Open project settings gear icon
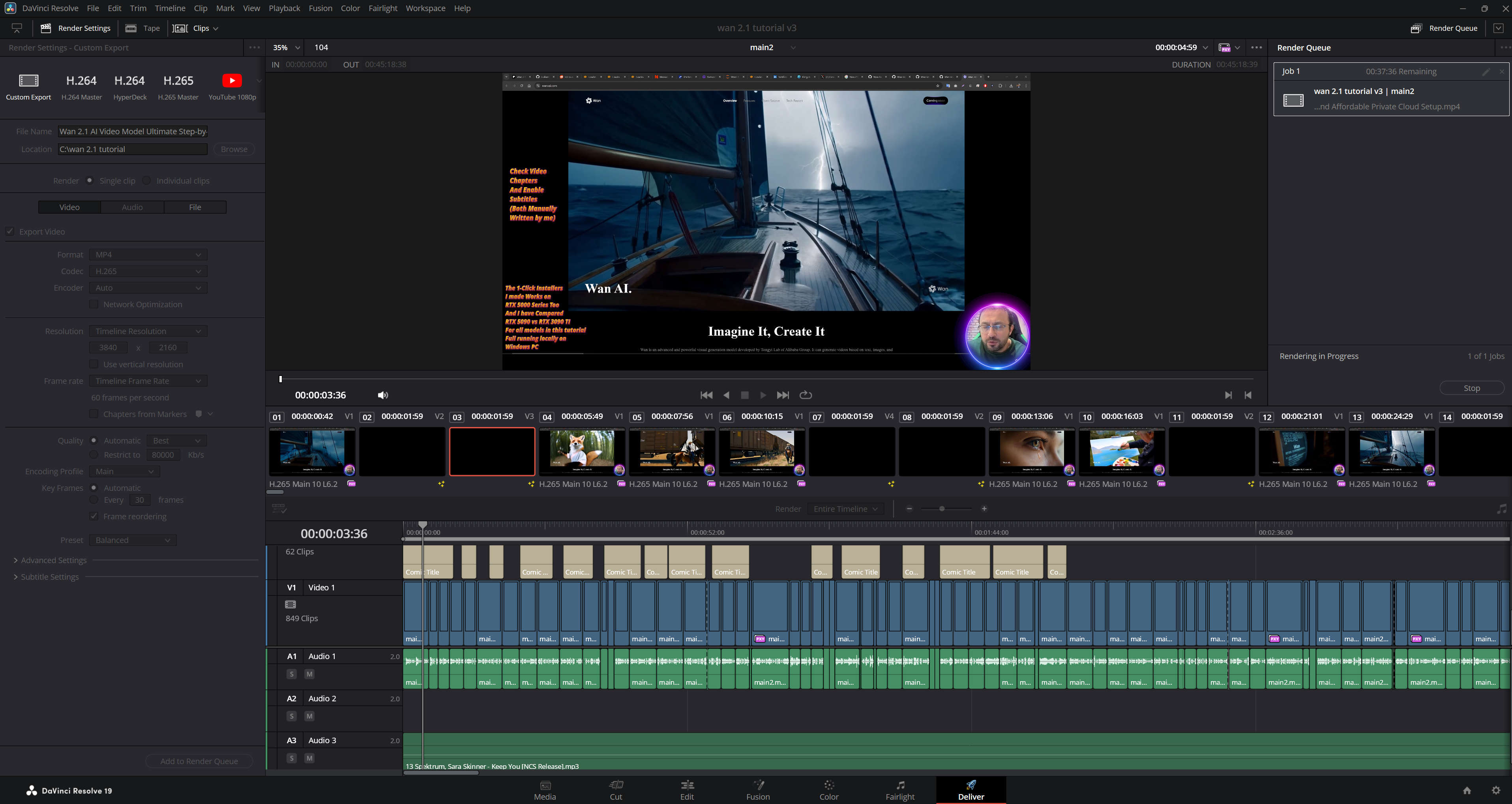The height and width of the screenshot is (804, 1512). coord(1495,790)
